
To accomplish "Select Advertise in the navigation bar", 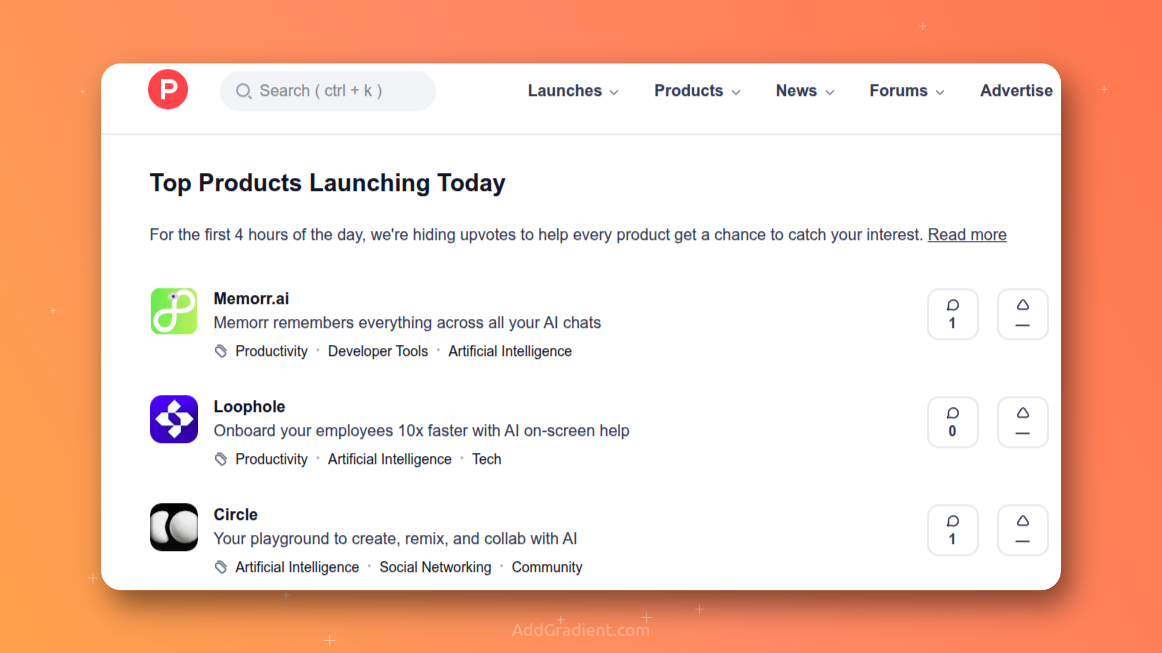I will 1016,91.
